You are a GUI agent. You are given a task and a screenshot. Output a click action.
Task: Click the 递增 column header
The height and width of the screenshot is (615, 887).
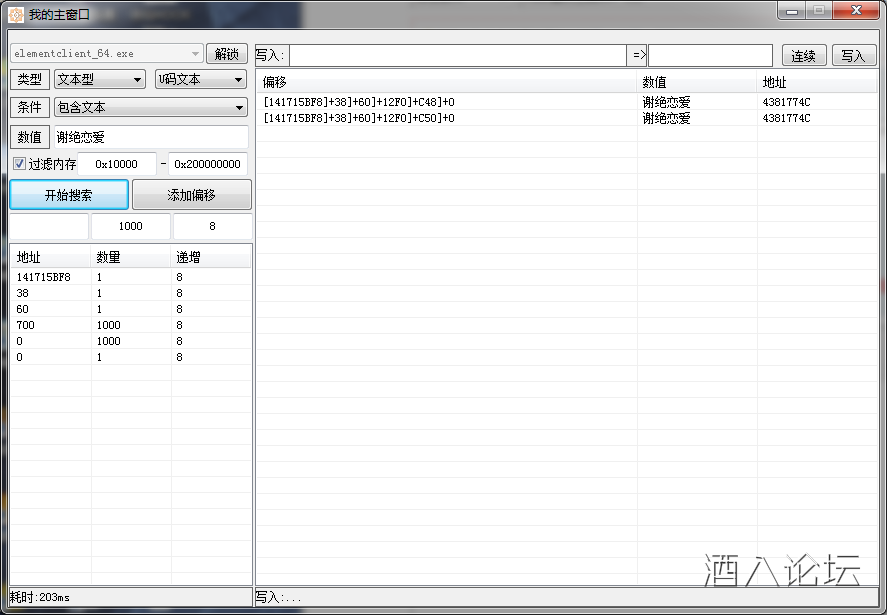[x=210, y=258]
